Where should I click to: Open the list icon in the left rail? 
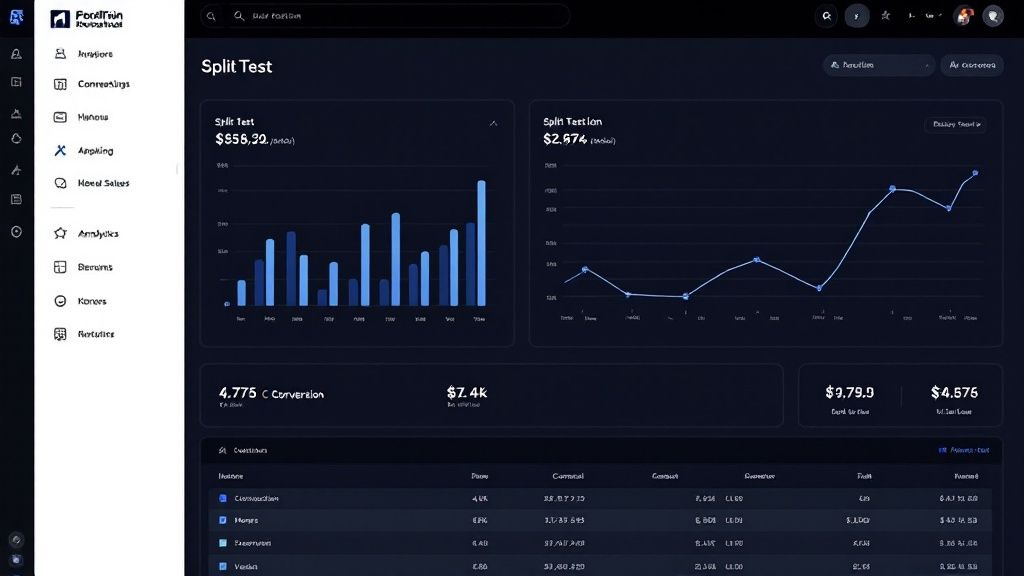pos(16,199)
